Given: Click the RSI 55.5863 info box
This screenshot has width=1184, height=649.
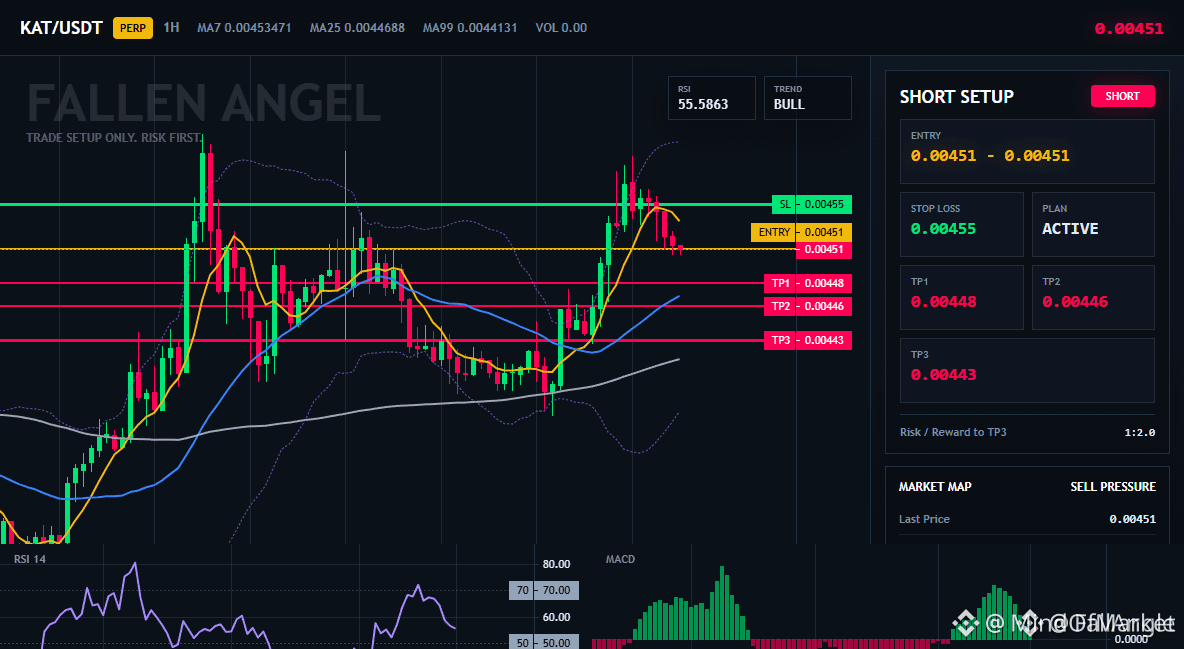Looking at the screenshot, I should [711, 98].
